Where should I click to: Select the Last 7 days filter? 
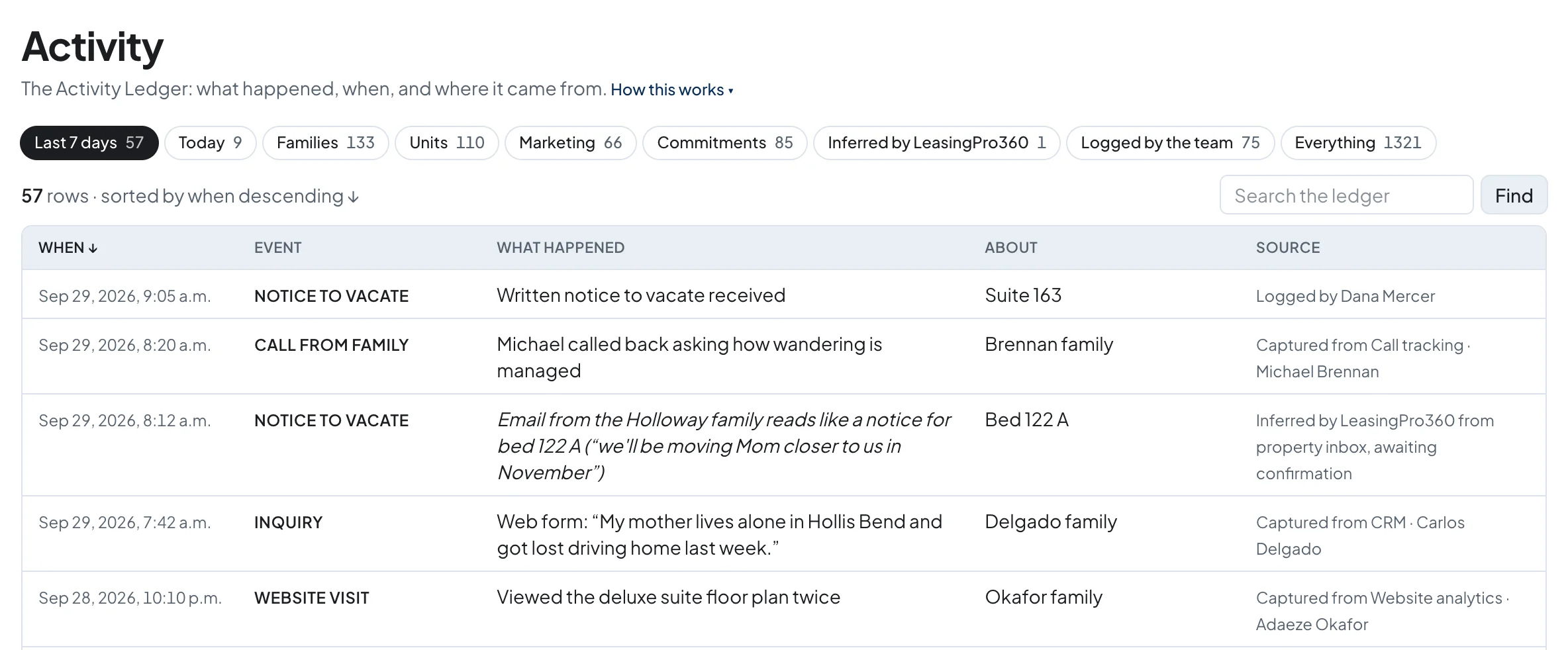pyautogui.click(x=89, y=143)
